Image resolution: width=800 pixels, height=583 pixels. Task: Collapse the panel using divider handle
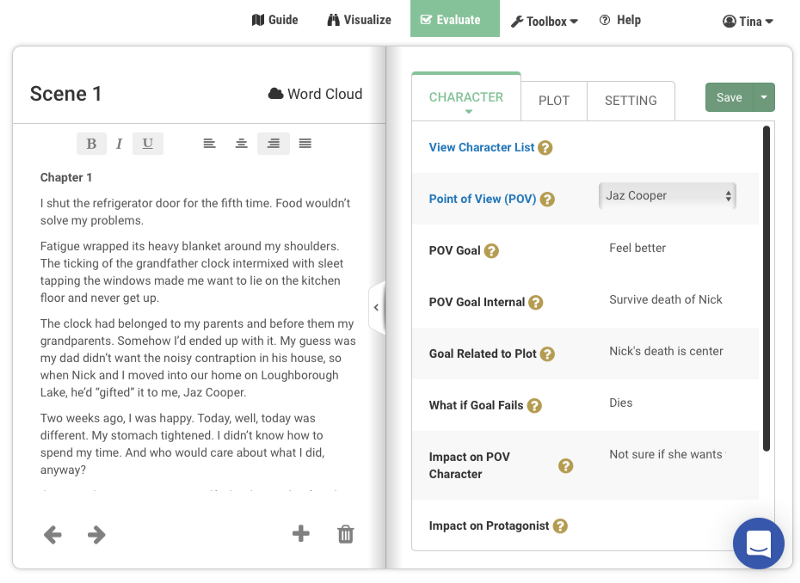tap(377, 308)
